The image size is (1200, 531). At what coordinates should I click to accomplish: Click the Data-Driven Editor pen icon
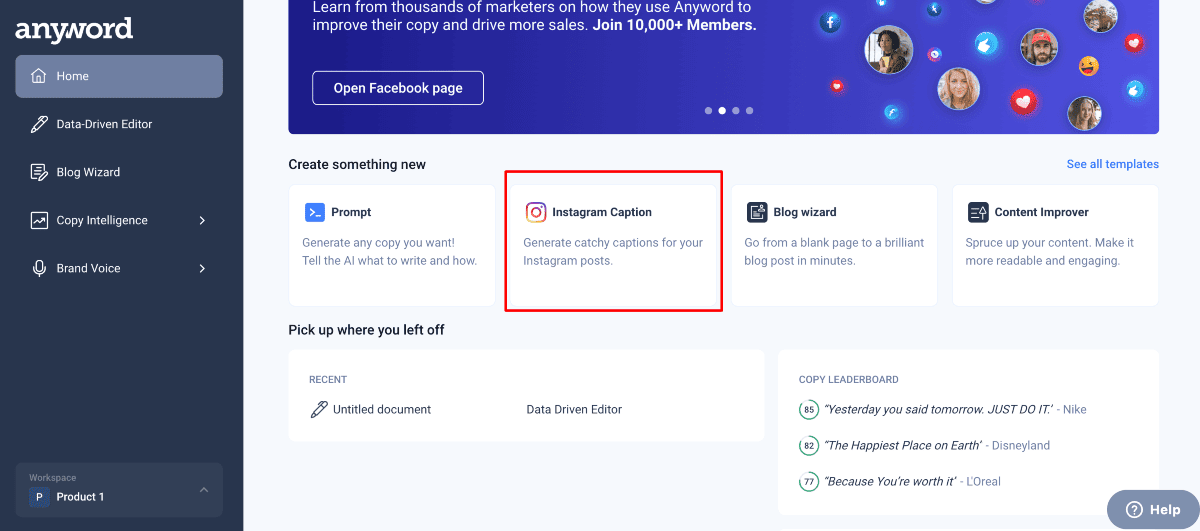[x=39, y=124]
